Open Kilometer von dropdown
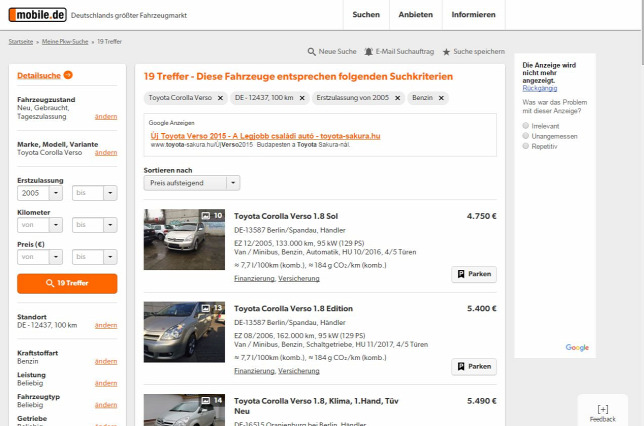 [40, 225]
